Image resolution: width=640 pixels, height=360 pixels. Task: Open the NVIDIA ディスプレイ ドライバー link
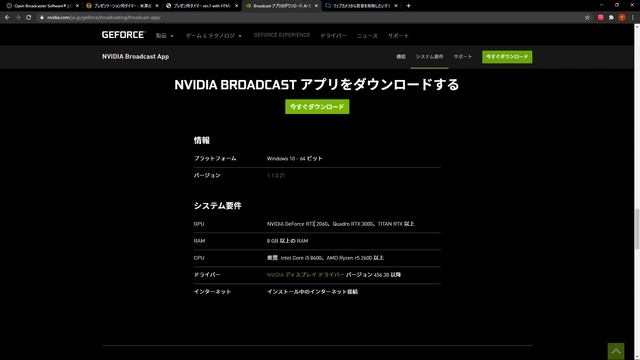click(x=306, y=275)
